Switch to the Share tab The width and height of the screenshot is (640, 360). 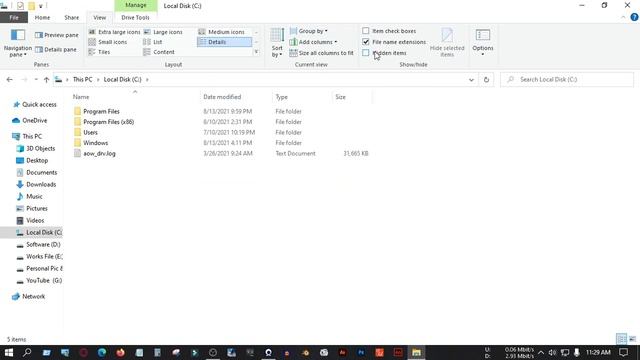71,18
